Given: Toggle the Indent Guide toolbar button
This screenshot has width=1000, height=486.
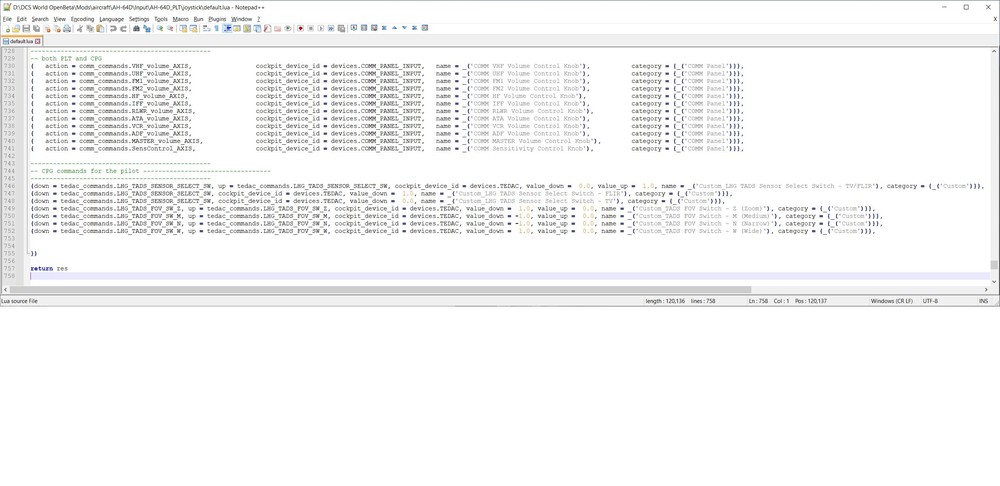Looking at the screenshot, I should pyautogui.click(x=228, y=28).
